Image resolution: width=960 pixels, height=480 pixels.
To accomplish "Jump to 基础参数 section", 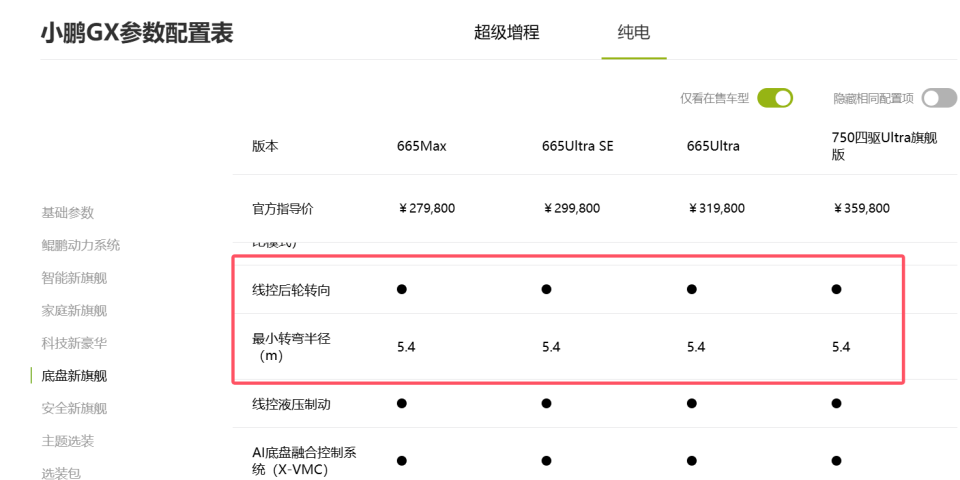I will click(67, 213).
